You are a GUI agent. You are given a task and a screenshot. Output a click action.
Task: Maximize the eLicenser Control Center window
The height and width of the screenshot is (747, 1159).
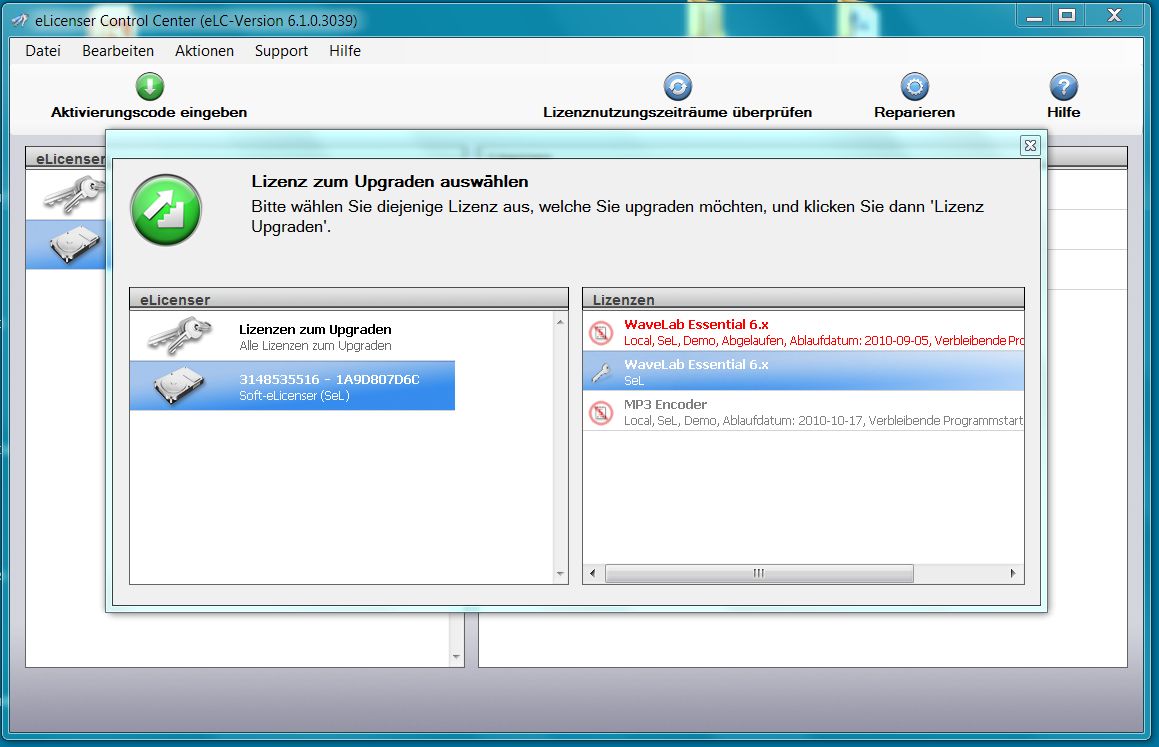1067,16
